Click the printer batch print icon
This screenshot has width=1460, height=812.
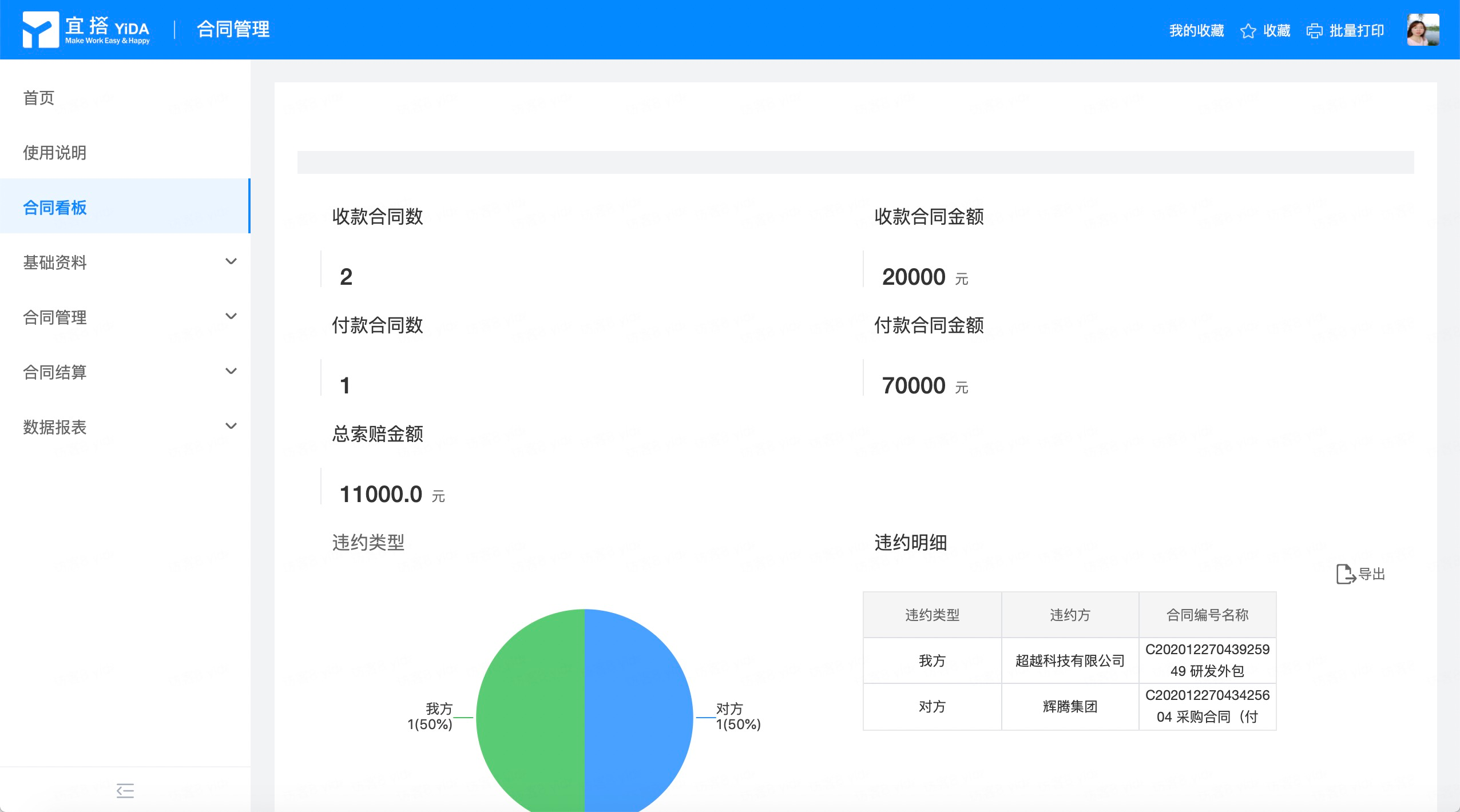[1314, 31]
